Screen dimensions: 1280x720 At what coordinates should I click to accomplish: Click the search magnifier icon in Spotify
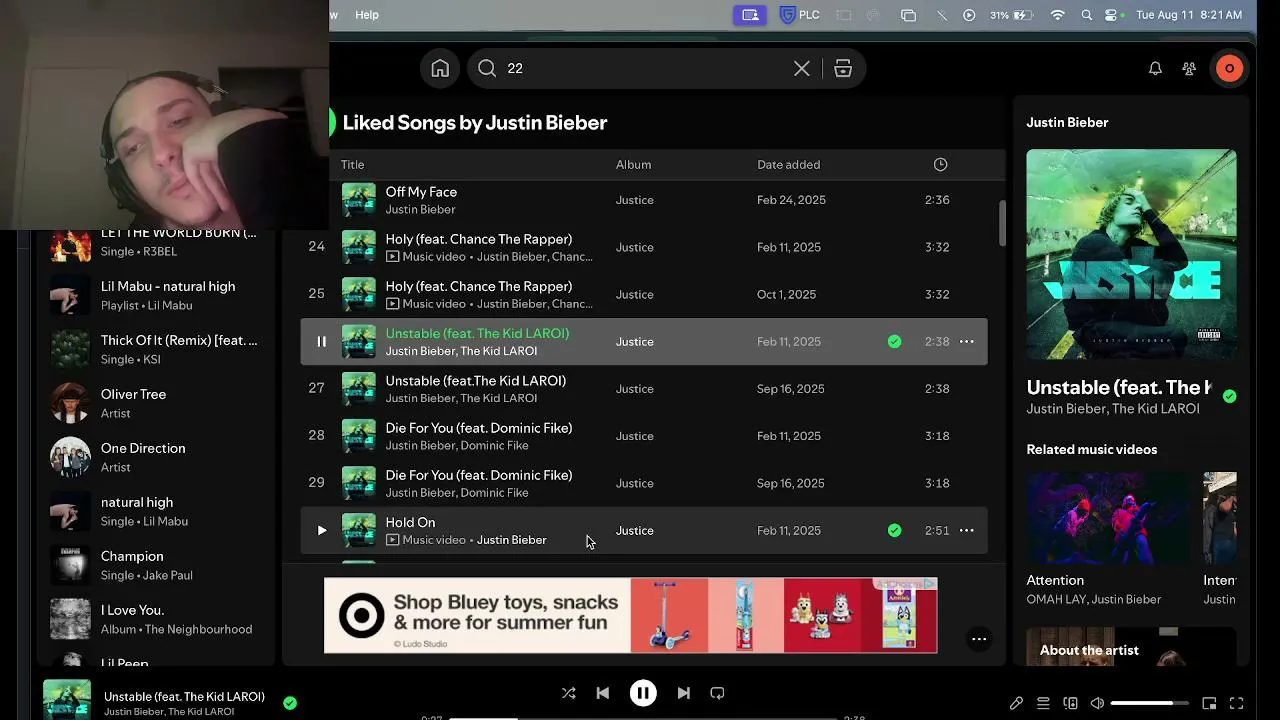(487, 68)
